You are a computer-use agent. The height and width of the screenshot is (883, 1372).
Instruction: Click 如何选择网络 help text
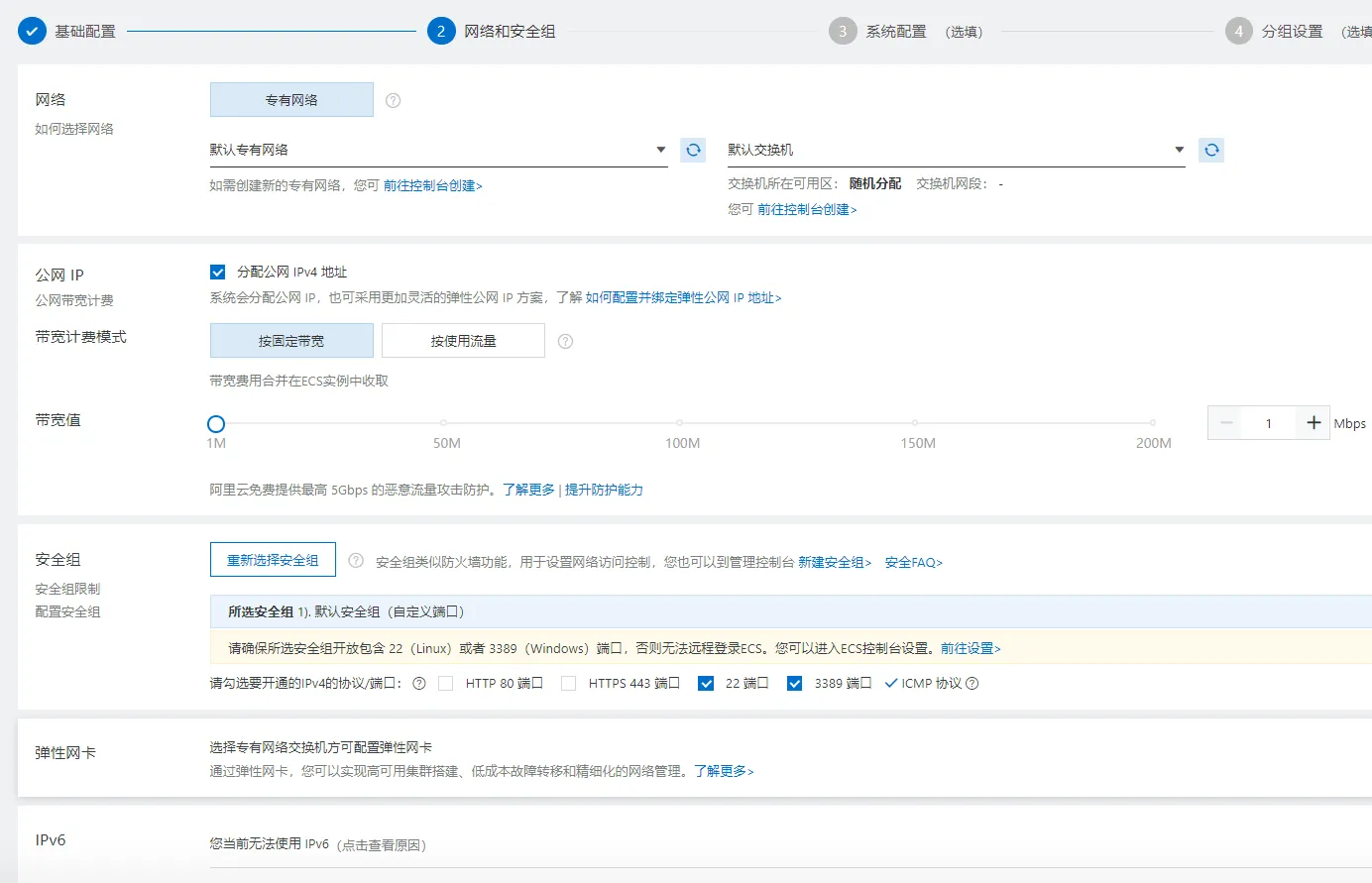click(74, 129)
